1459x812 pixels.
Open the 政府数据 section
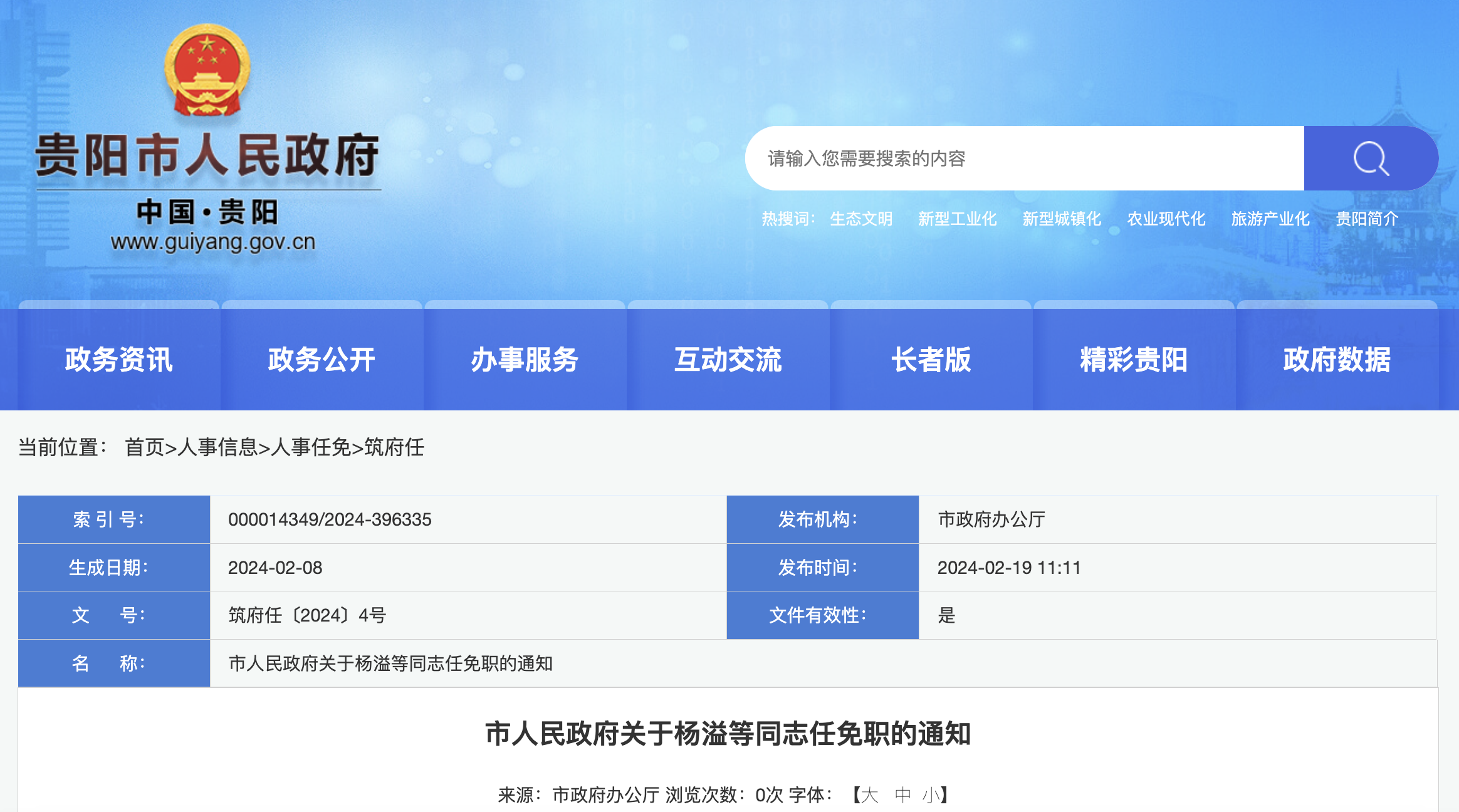tap(1336, 360)
